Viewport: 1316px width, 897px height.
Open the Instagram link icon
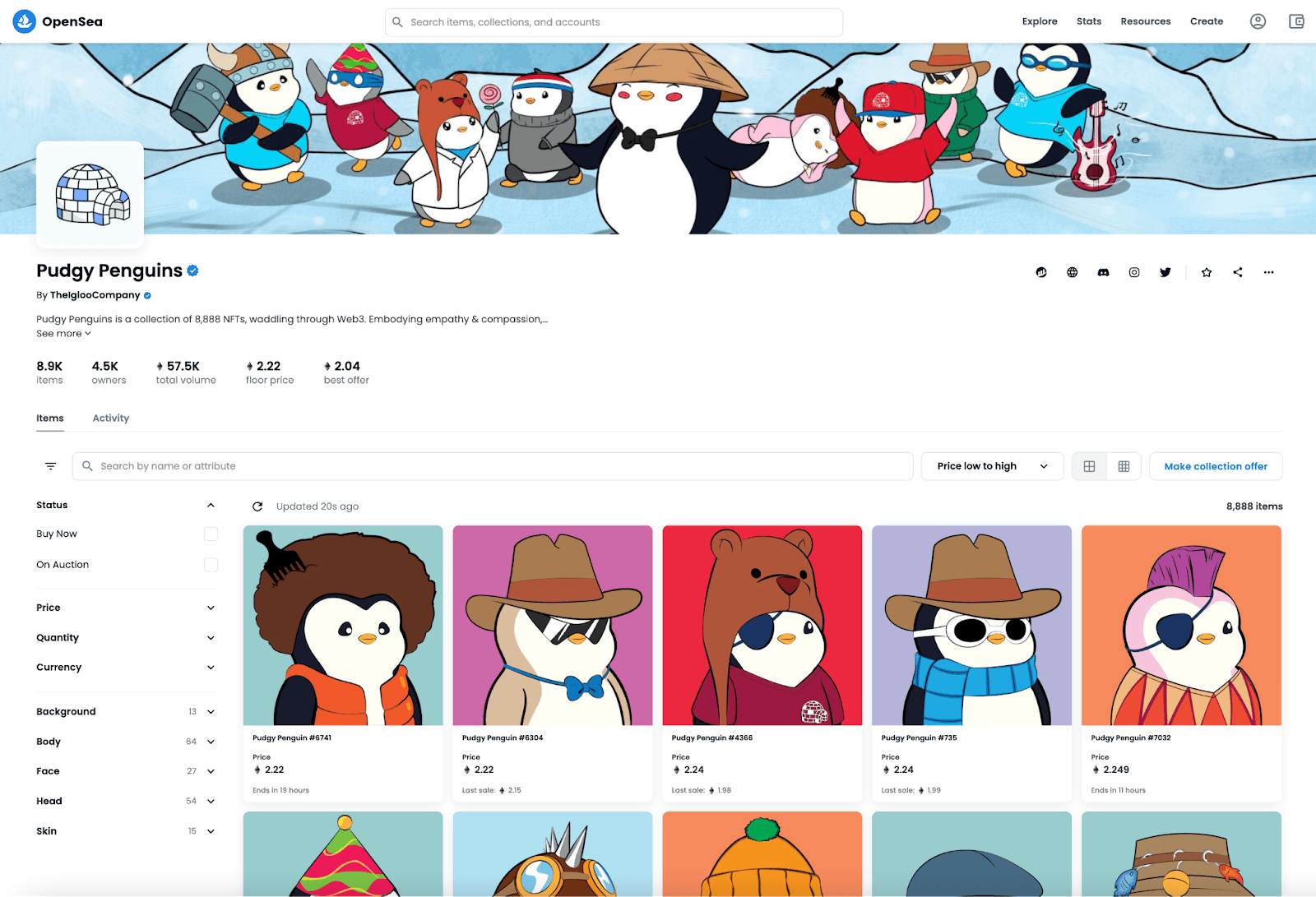(1134, 272)
